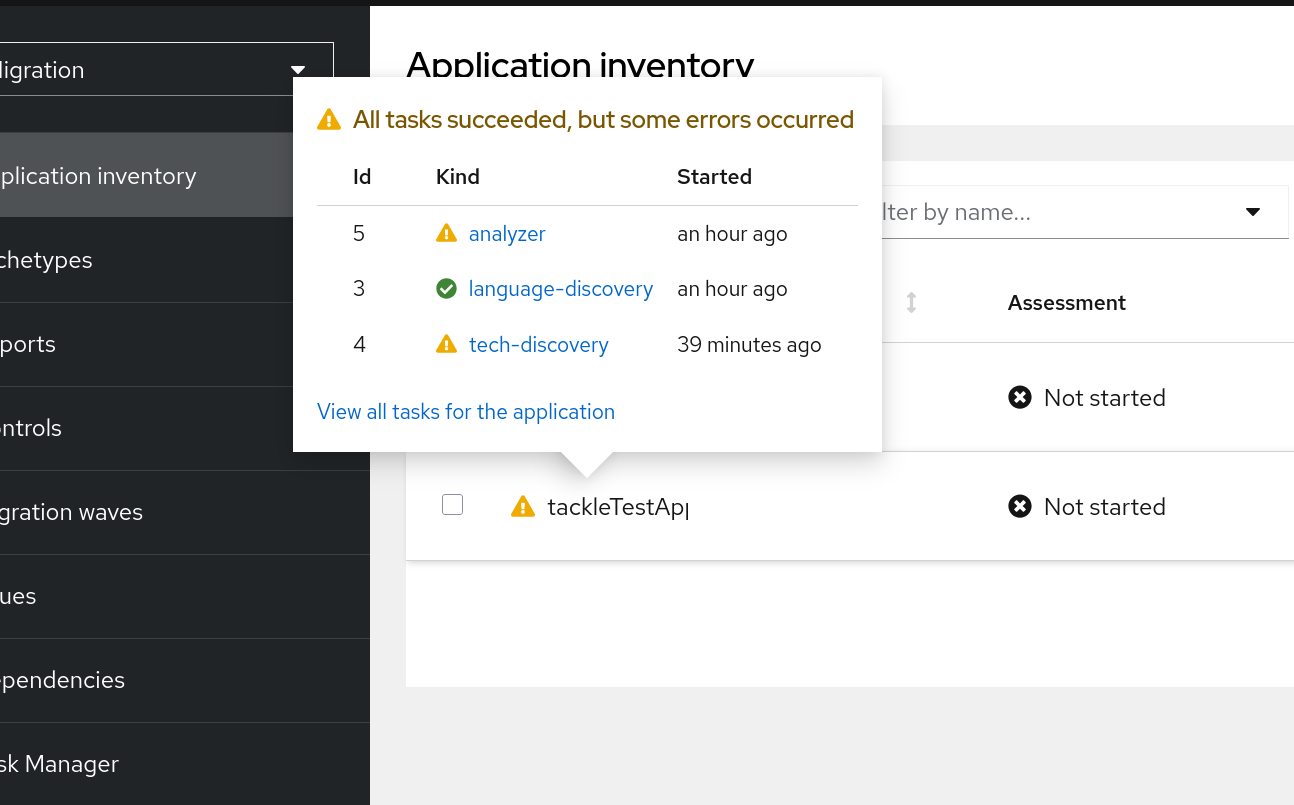Open the analyzer task link
This screenshot has height=805, width=1294.
[x=507, y=234]
